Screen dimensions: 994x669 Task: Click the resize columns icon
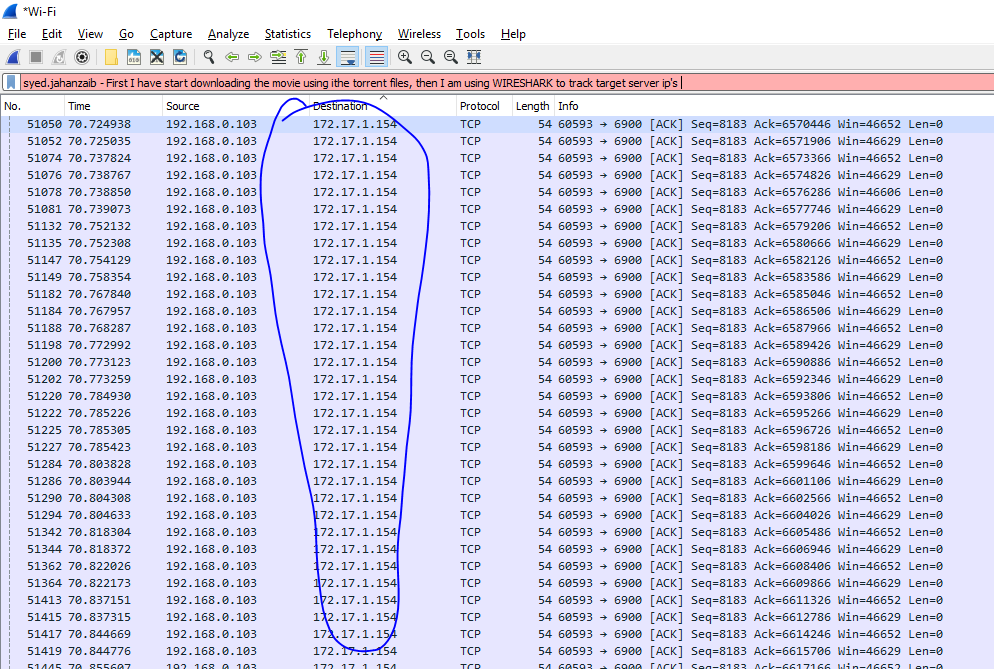coord(474,57)
